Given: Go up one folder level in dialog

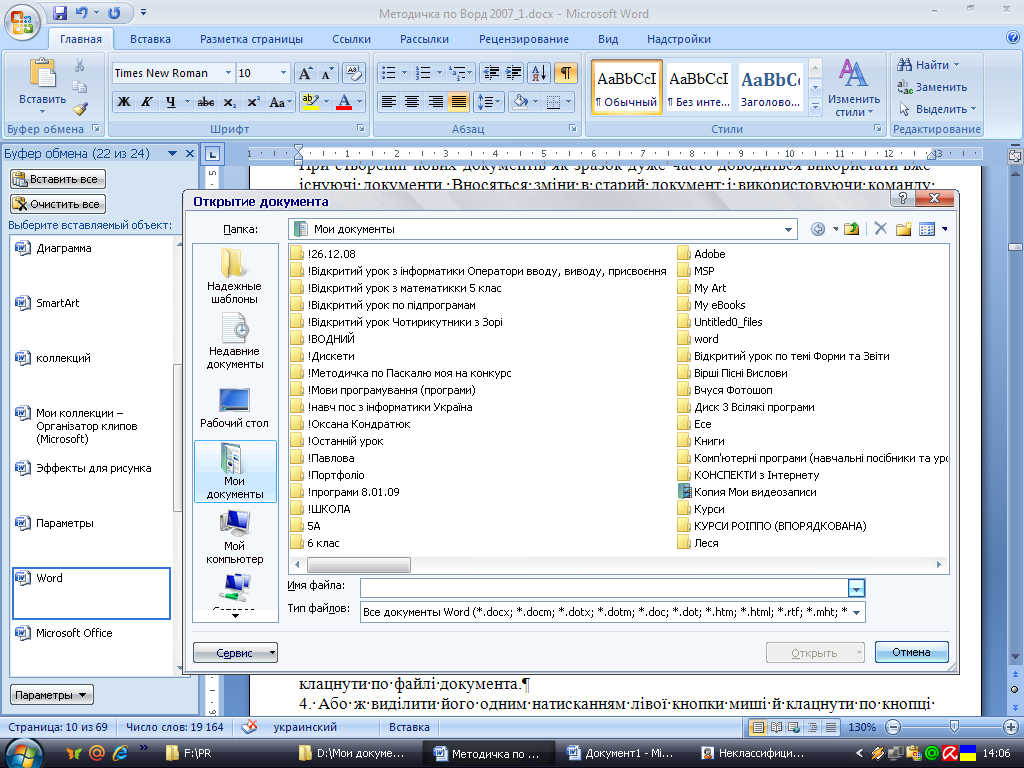Looking at the screenshot, I should (851, 229).
